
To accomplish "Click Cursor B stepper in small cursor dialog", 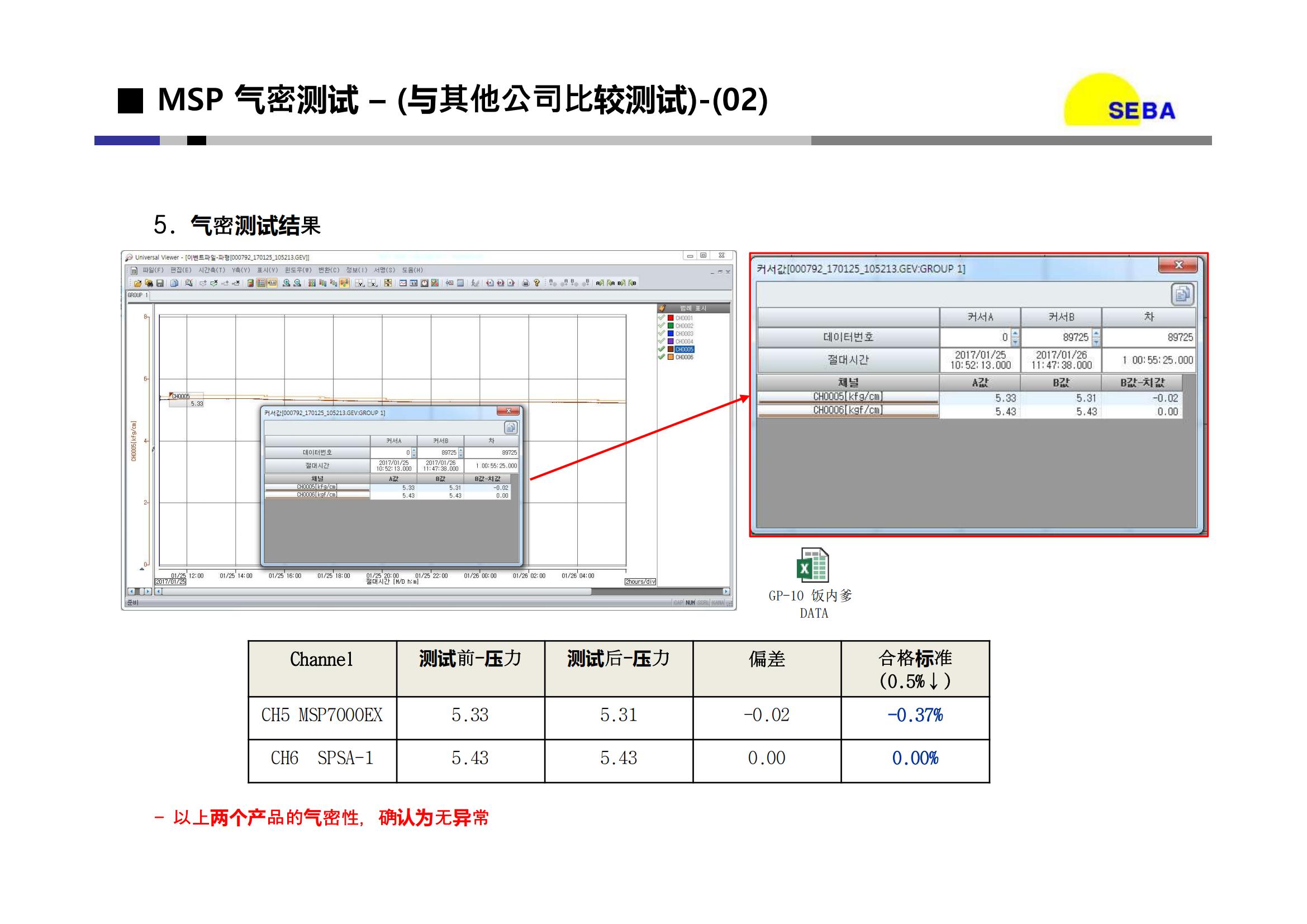I will (x=460, y=453).
